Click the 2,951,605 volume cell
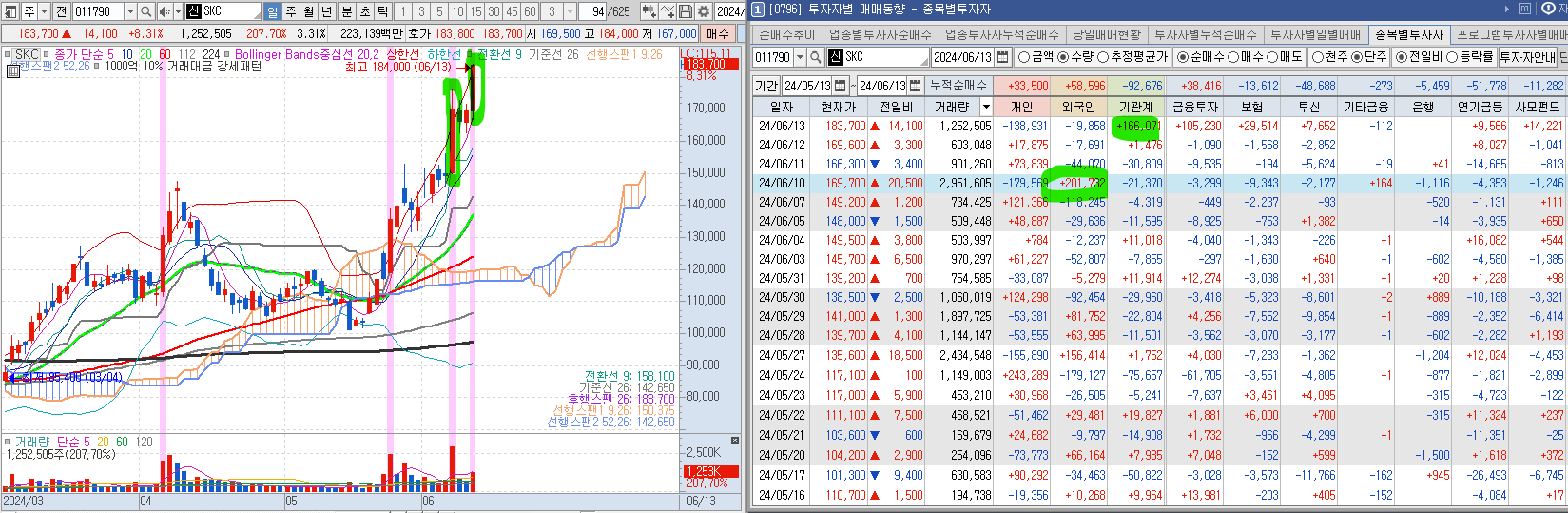1568x513 pixels. coord(958,183)
